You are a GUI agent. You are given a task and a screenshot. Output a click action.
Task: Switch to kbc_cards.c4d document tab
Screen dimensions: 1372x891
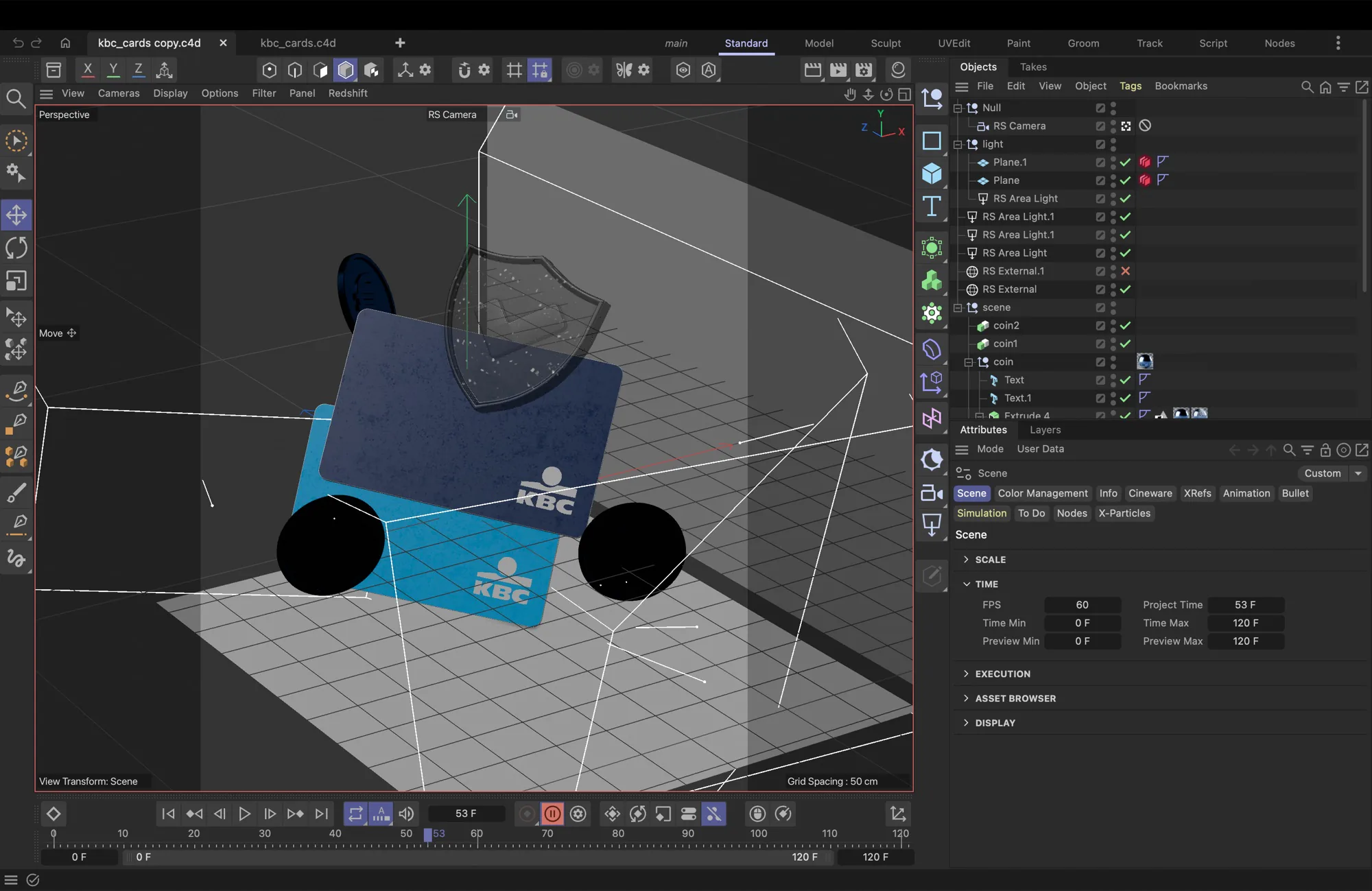pyautogui.click(x=298, y=43)
